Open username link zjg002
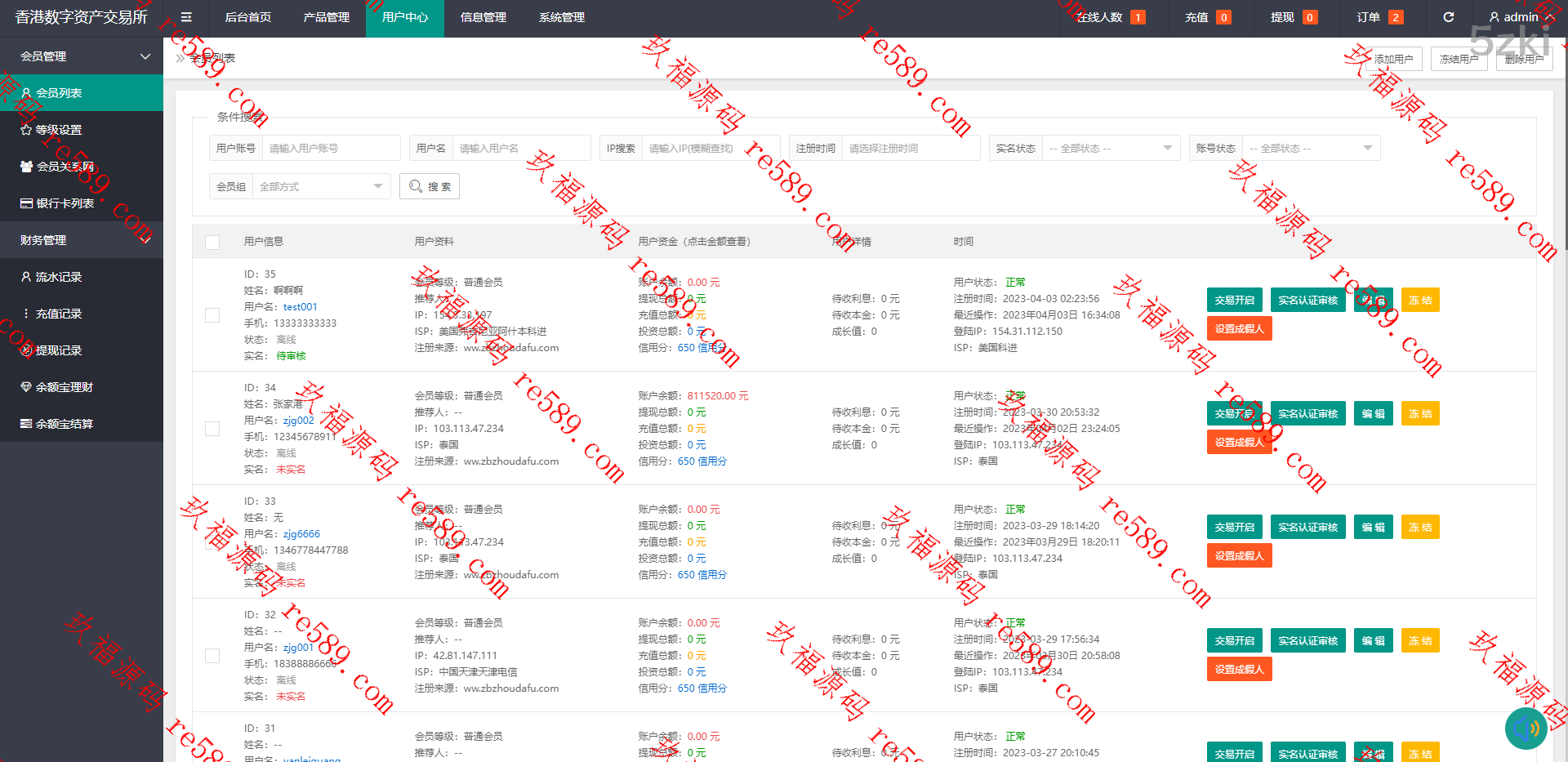1568x762 pixels. (x=298, y=421)
